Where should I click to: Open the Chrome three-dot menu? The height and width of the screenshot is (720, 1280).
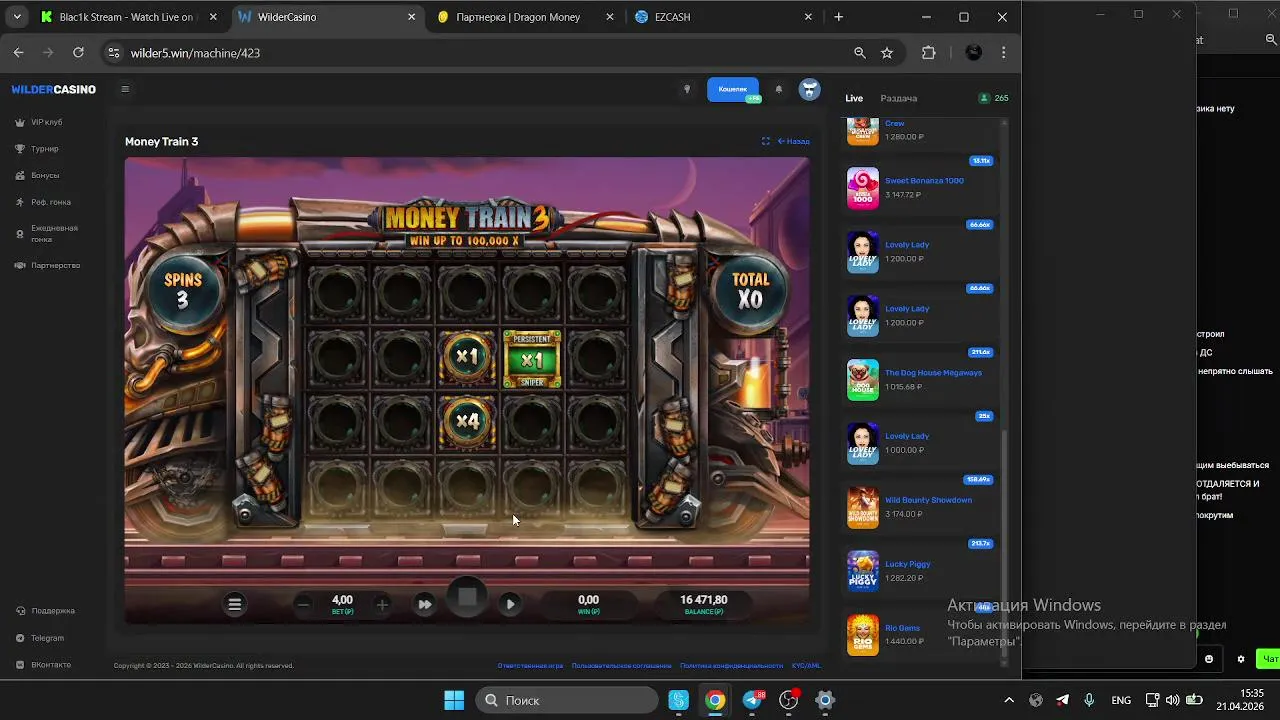1003,53
